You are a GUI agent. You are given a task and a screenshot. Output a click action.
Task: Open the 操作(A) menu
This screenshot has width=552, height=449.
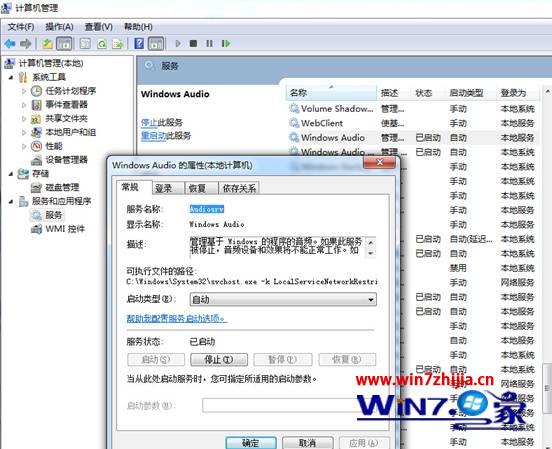(59, 27)
